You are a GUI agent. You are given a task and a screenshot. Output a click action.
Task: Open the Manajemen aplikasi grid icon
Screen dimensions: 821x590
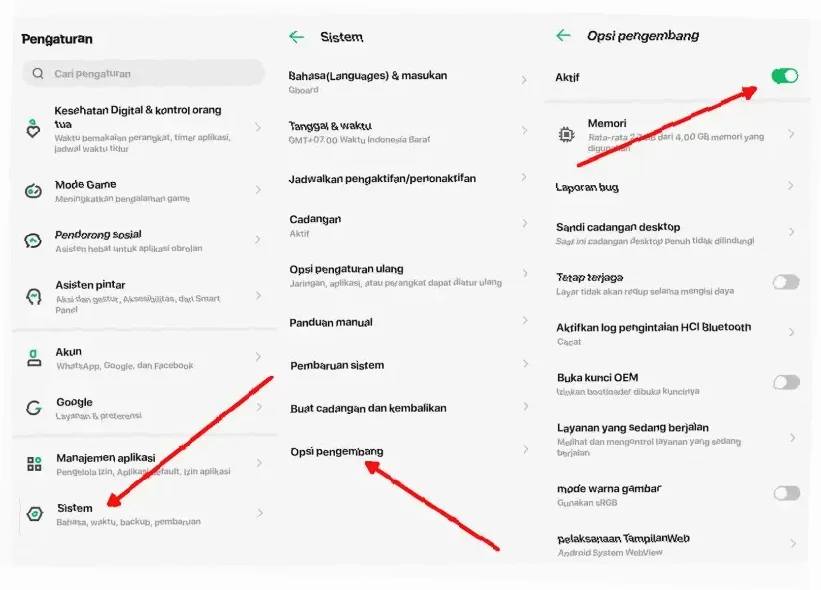(x=34, y=464)
